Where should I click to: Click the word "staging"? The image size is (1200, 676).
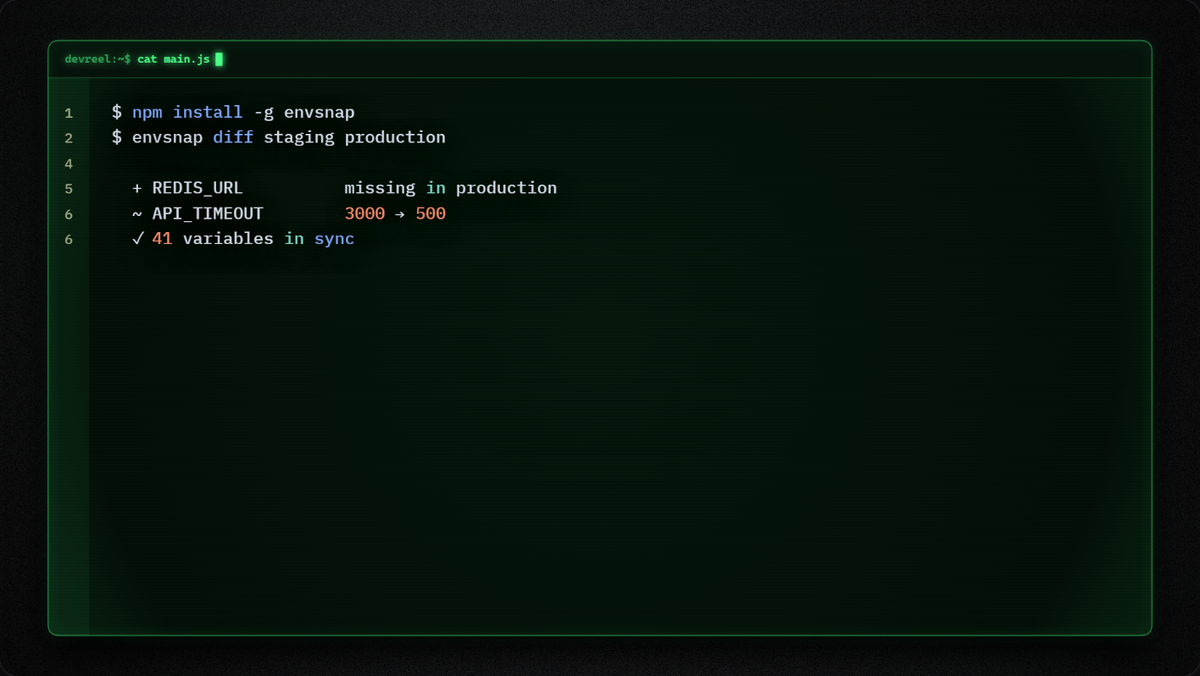tap(299, 137)
